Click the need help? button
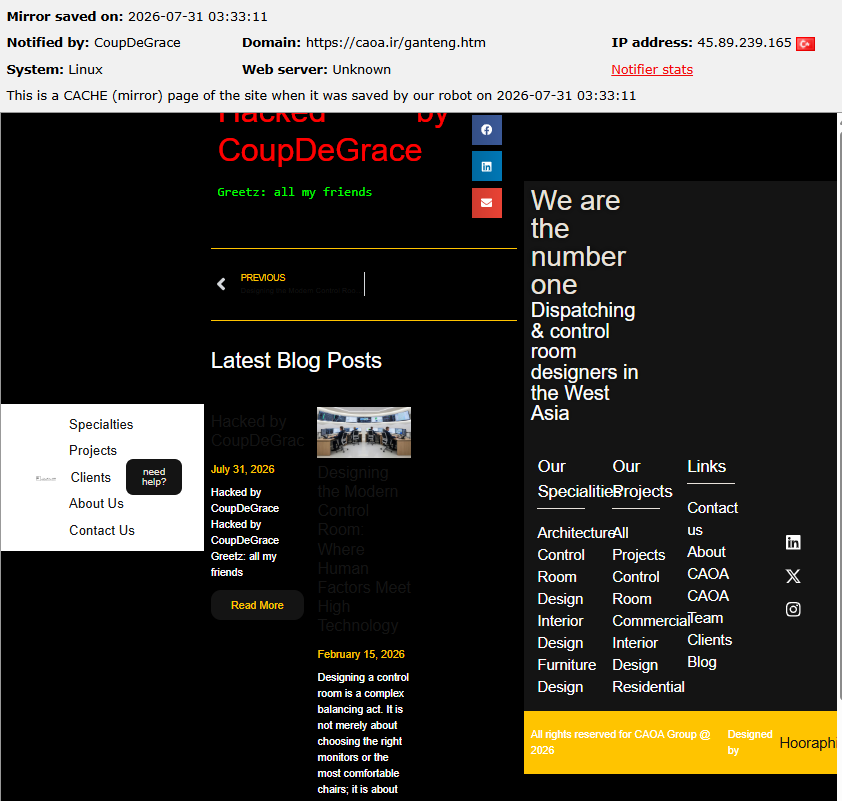 click(x=154, y=477)
